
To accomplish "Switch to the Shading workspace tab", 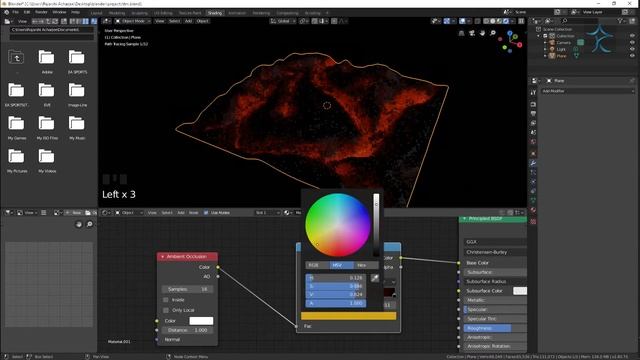I will point(215,13).
